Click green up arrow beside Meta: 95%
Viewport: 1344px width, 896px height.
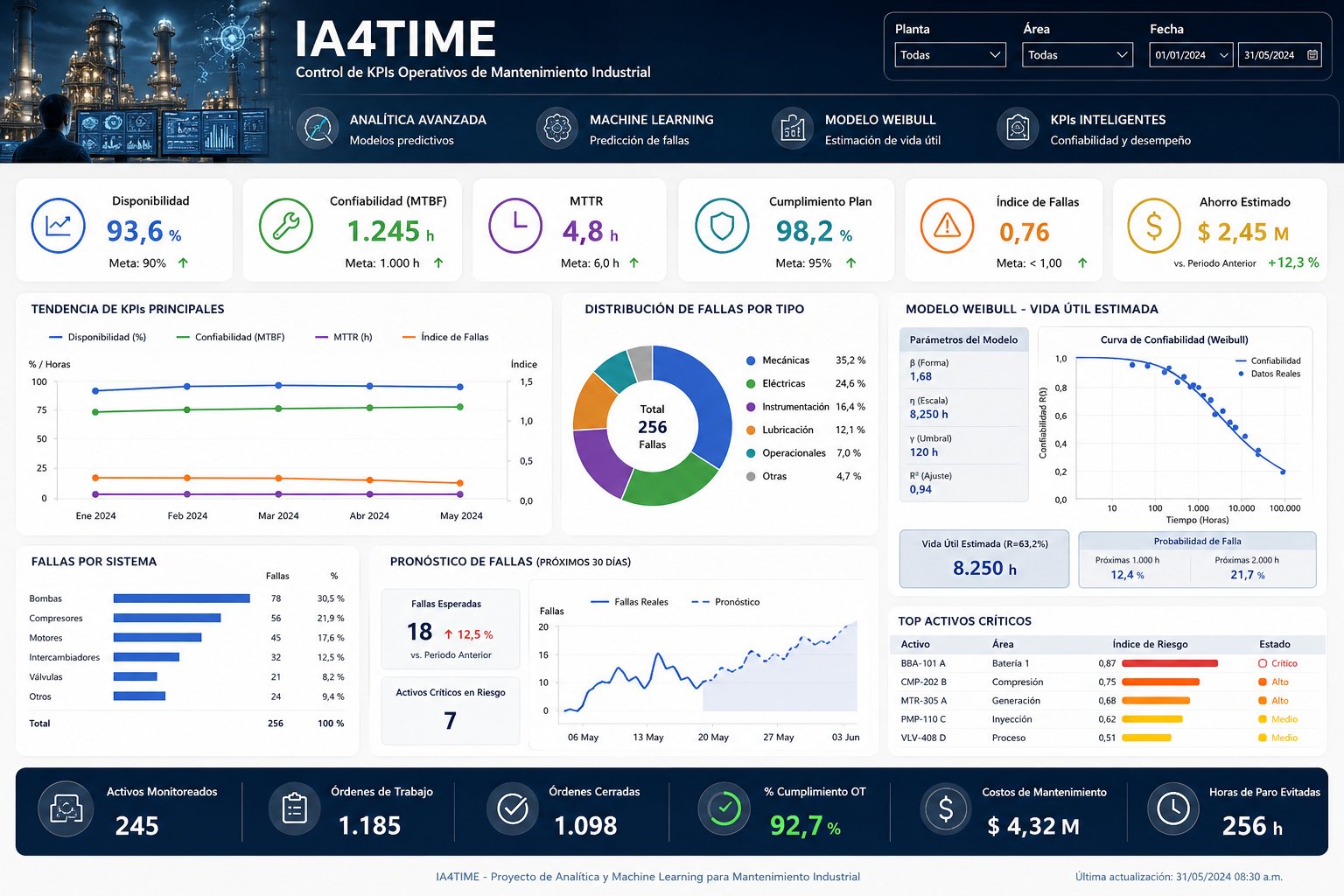click(850, 262)
